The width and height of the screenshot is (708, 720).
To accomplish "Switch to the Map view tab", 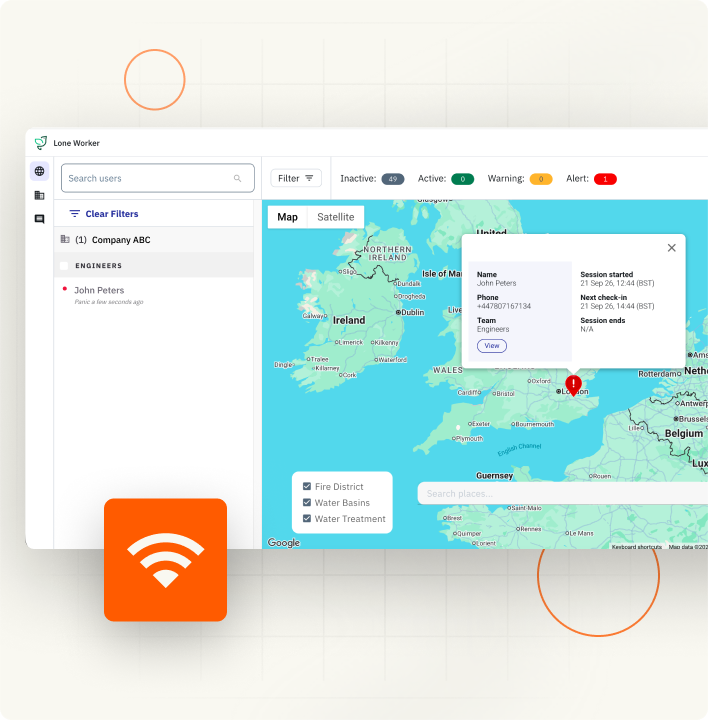I will (287, 217).
